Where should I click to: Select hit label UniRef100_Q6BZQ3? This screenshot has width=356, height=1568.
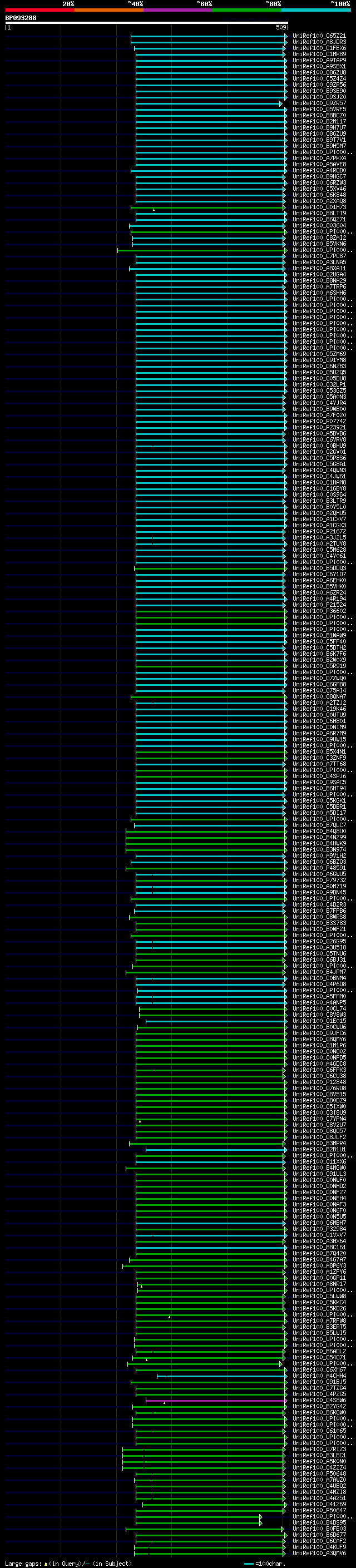tap(319, 862)
